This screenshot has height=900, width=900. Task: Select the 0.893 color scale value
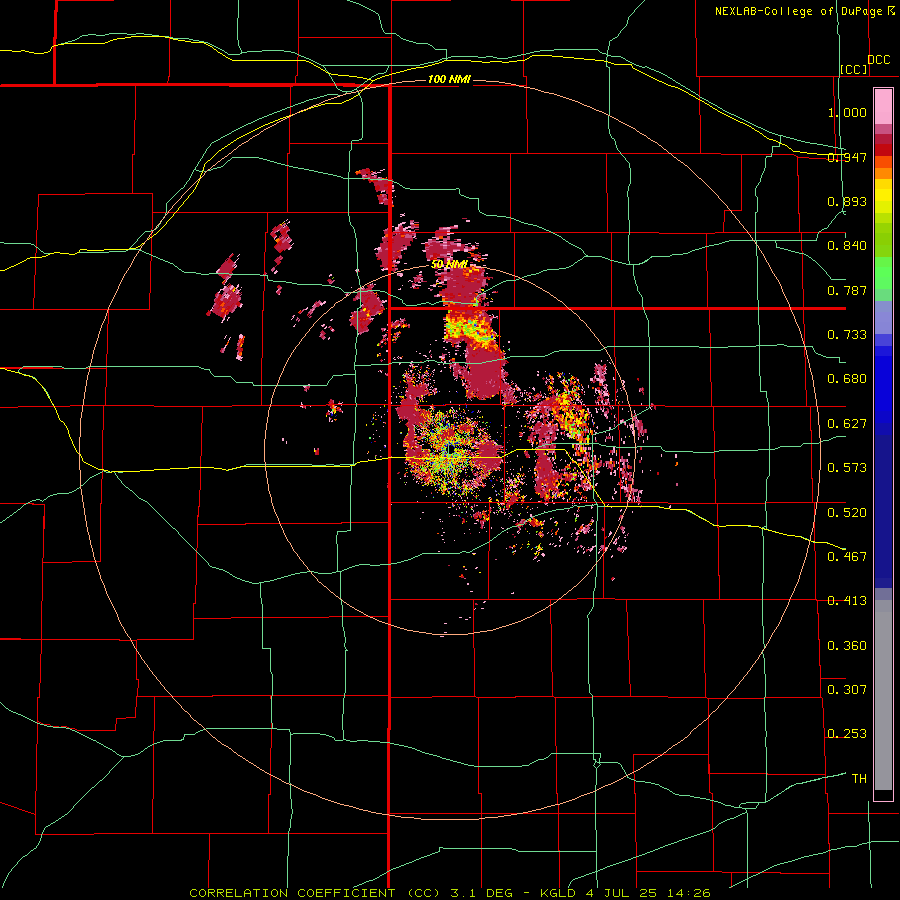[x=847, y=201]
